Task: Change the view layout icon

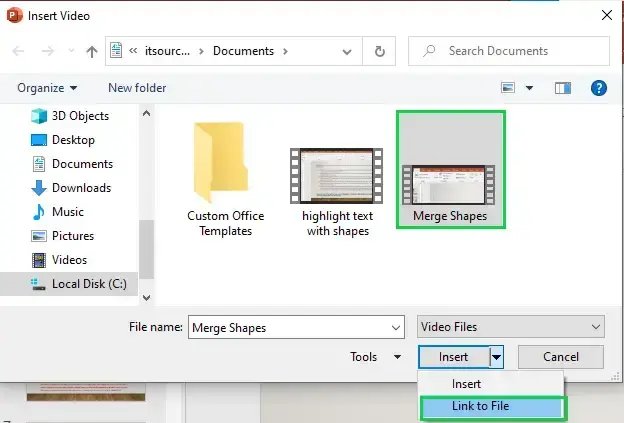Action: 508,88
